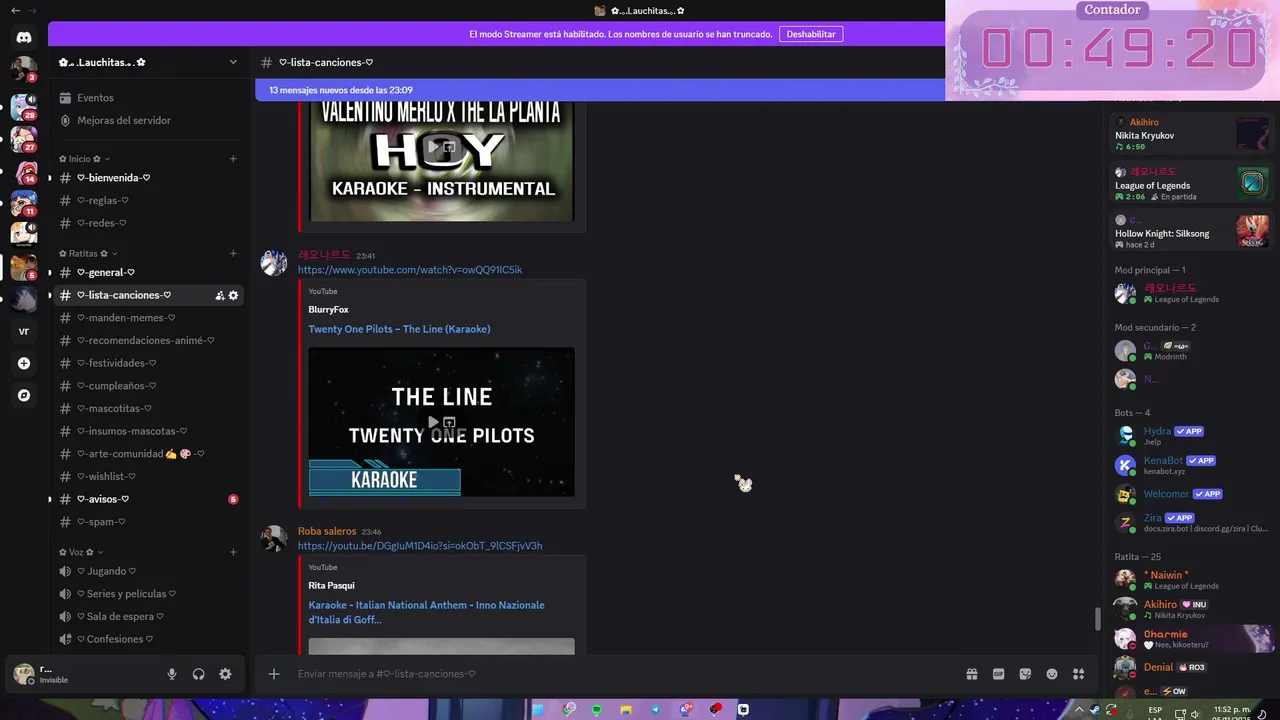Attach a file with the plus button
Viewport: 1280px width, 720px height.
click(x=274, y=674)
